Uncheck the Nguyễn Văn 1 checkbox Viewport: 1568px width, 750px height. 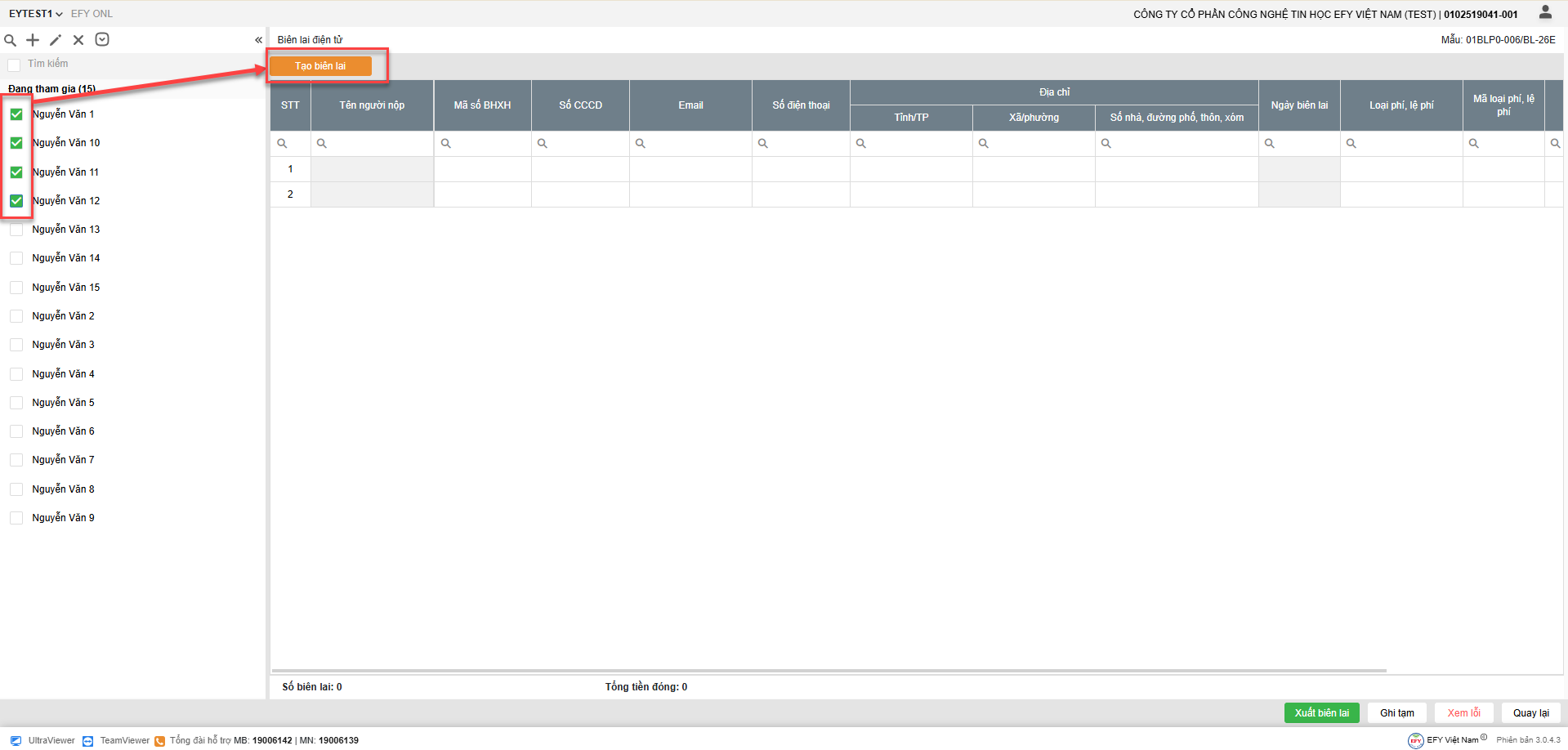click(16, 114)
